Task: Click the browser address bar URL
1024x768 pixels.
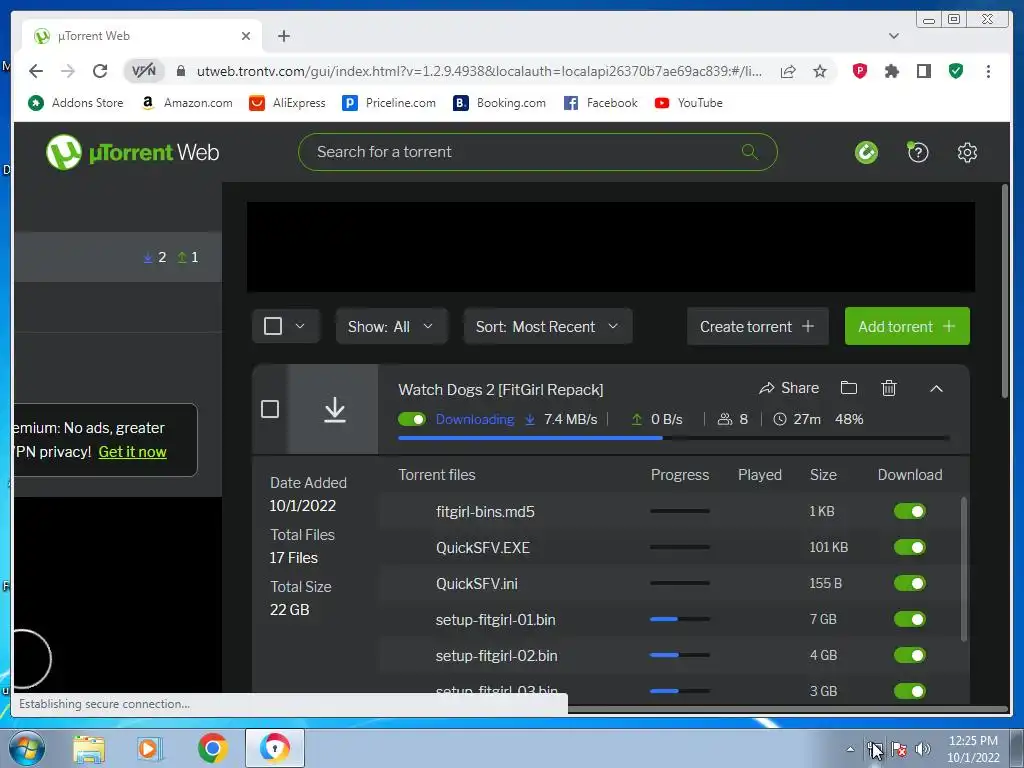Action: [479, 71]
